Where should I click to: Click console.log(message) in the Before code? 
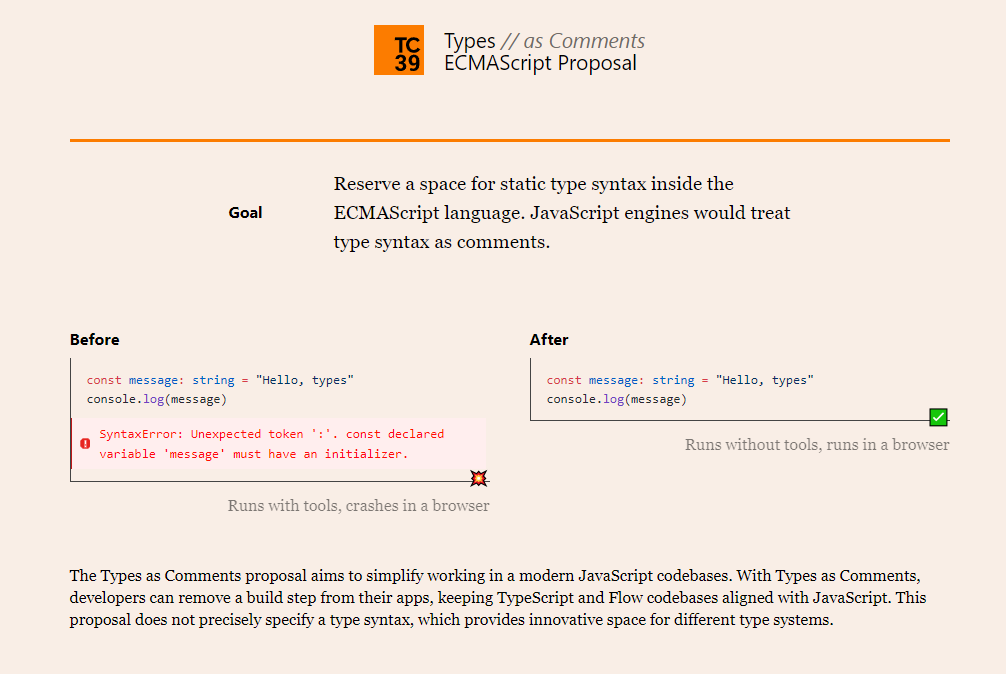pyautogui.click(x=157, y=399)
